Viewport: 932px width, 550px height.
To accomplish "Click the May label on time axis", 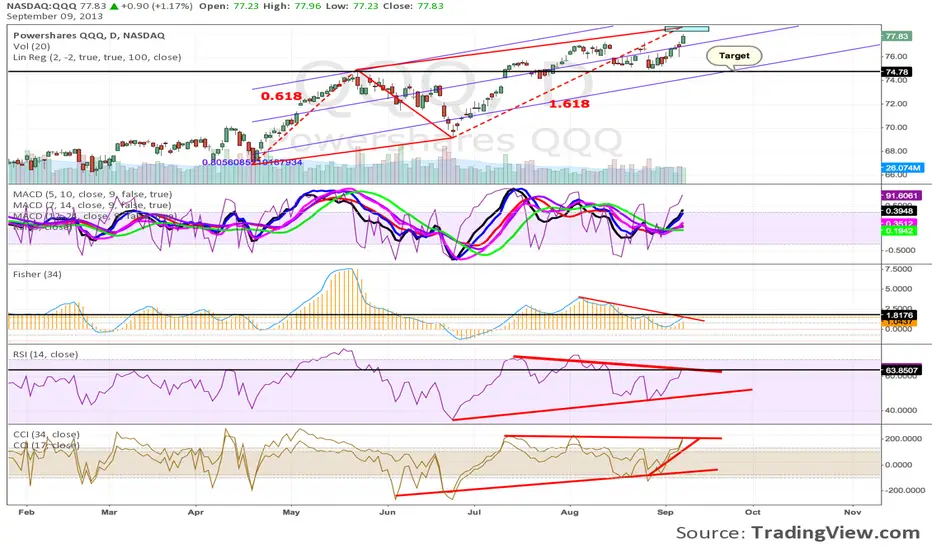I will pyautogui.click(x=291, y=512).
